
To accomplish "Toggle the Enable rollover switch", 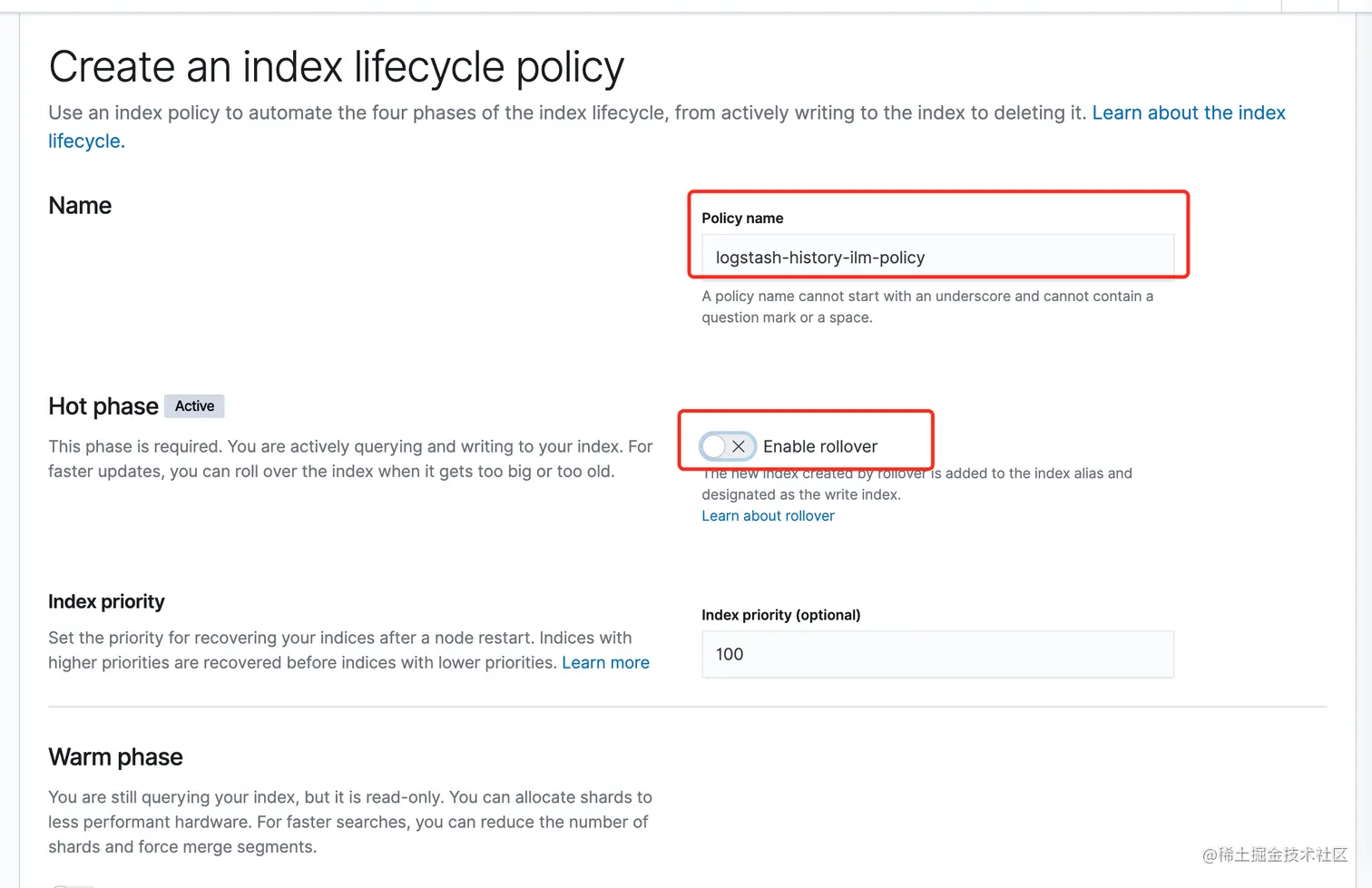I will (727, 446).
